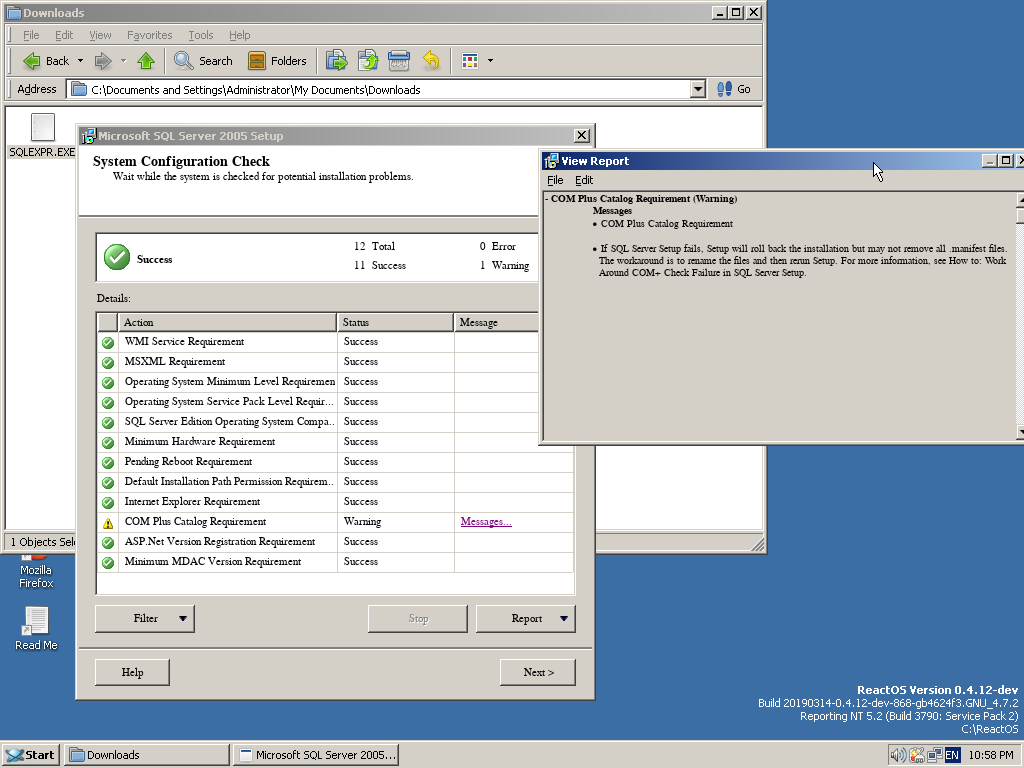1024x768 pixels.
Task: Click the Go button
Action: [x=734, y=89]
